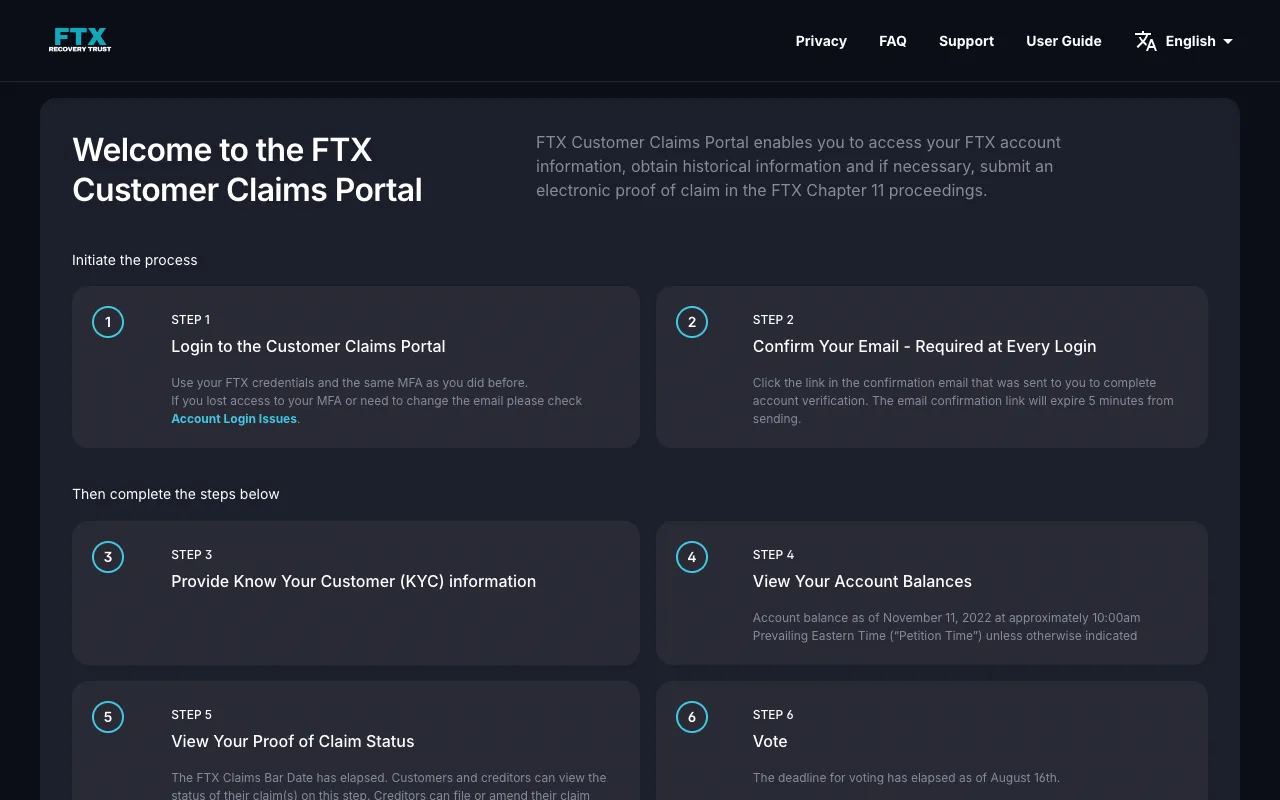The width and height of the screenshot is (1280, 800).
Task: Select the FAQ menu item
Action: (x=892, y=41)
